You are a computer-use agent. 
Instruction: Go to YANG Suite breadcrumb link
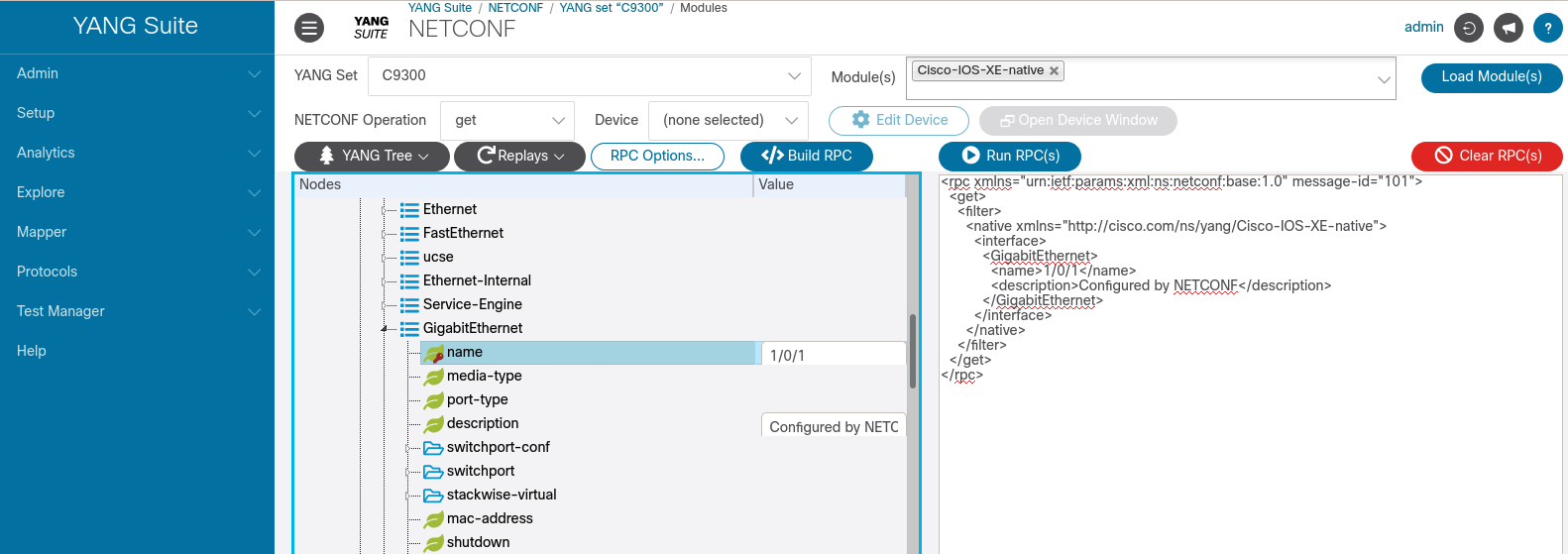pyautogui.click(x=440, y=8)
